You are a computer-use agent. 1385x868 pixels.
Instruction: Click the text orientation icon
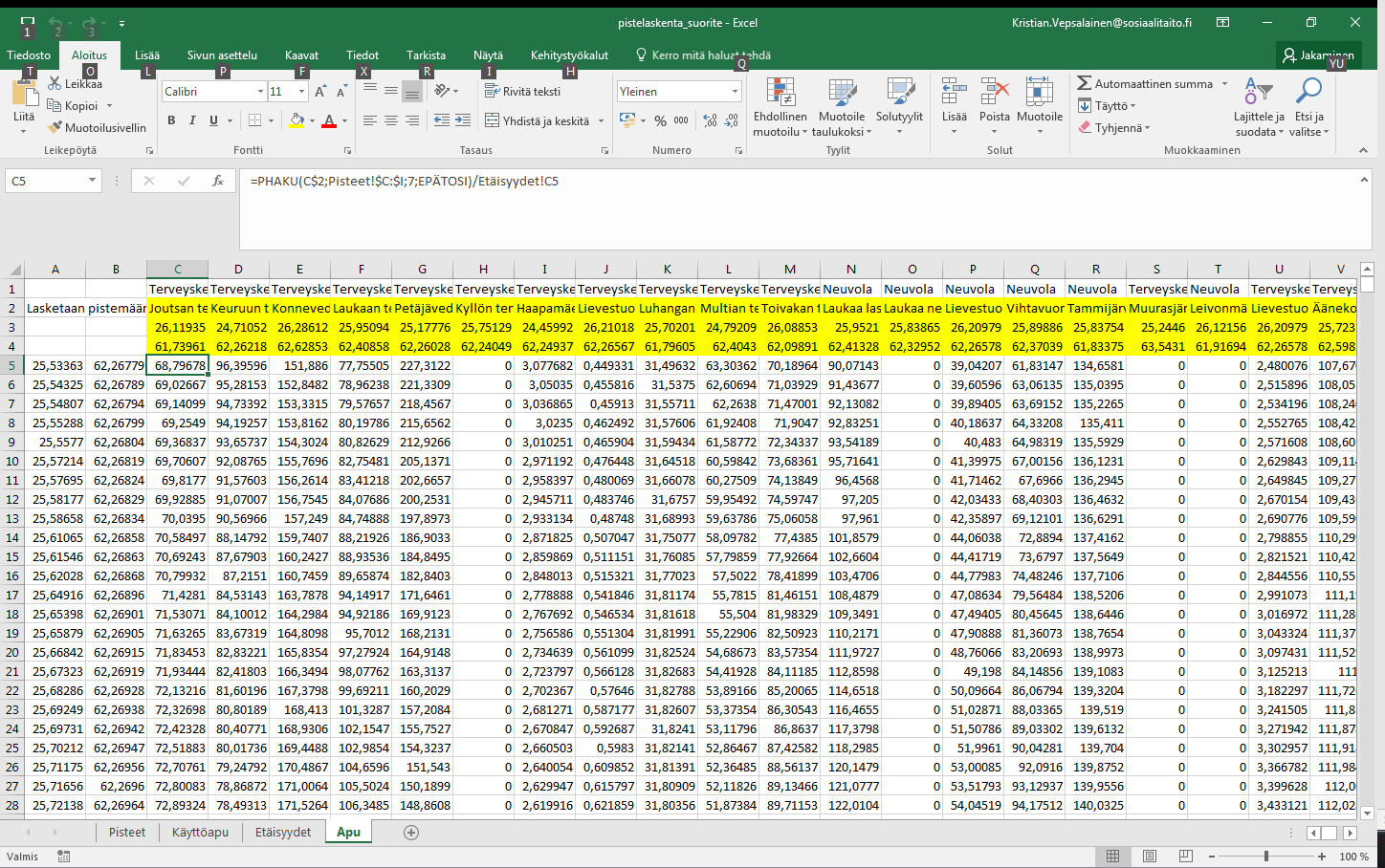tap(442, 92)
